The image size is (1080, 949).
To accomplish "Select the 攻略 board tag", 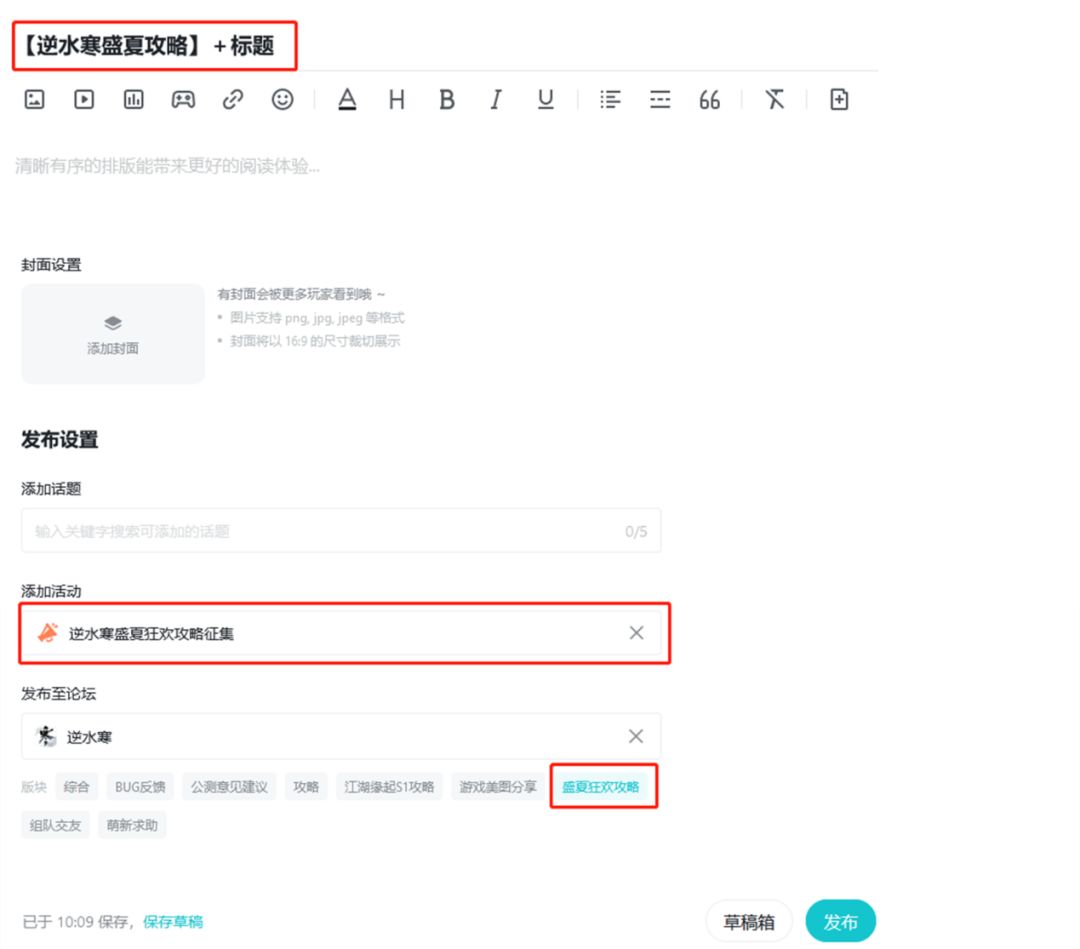I will [307, 786].
